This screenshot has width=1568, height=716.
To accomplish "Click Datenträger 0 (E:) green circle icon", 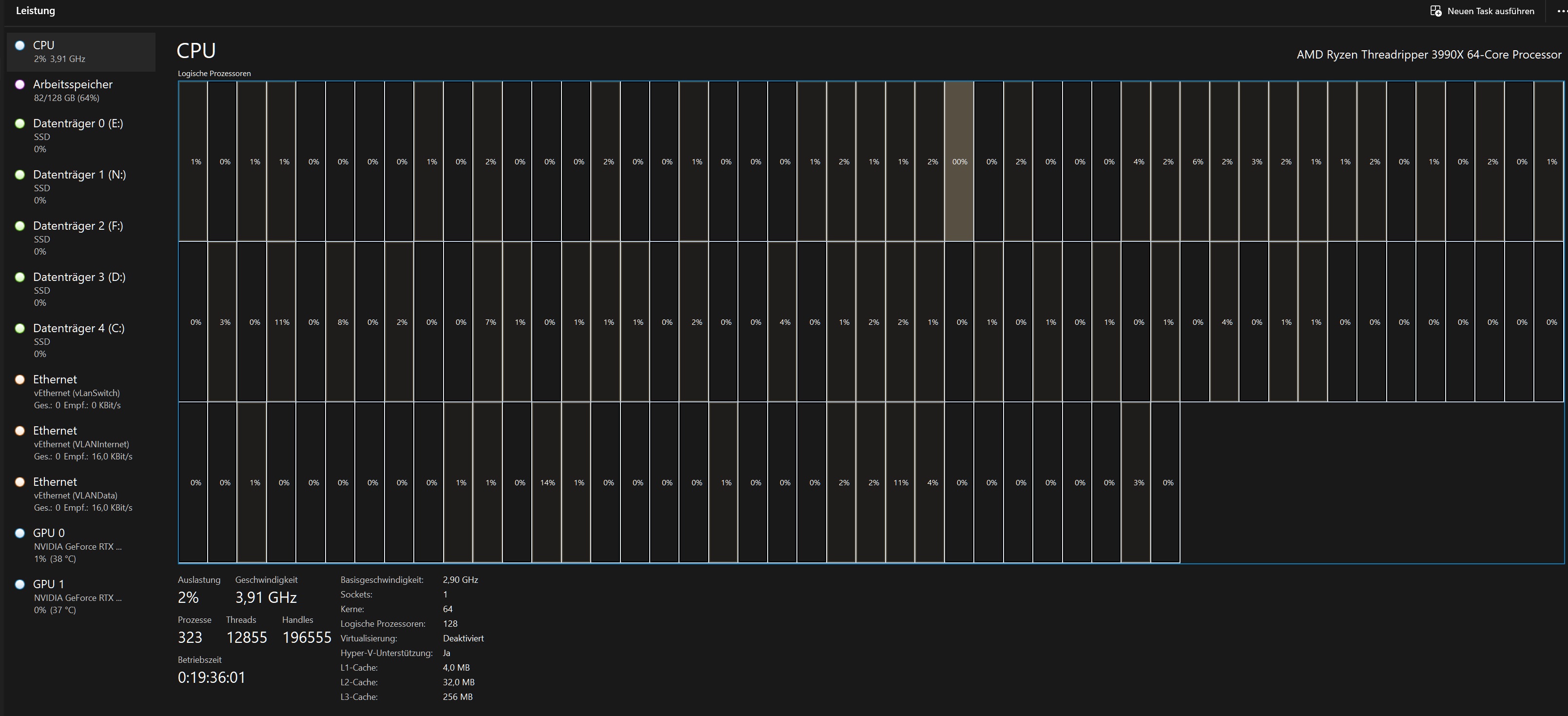I will pyautogui.click(x=19, y=124).
